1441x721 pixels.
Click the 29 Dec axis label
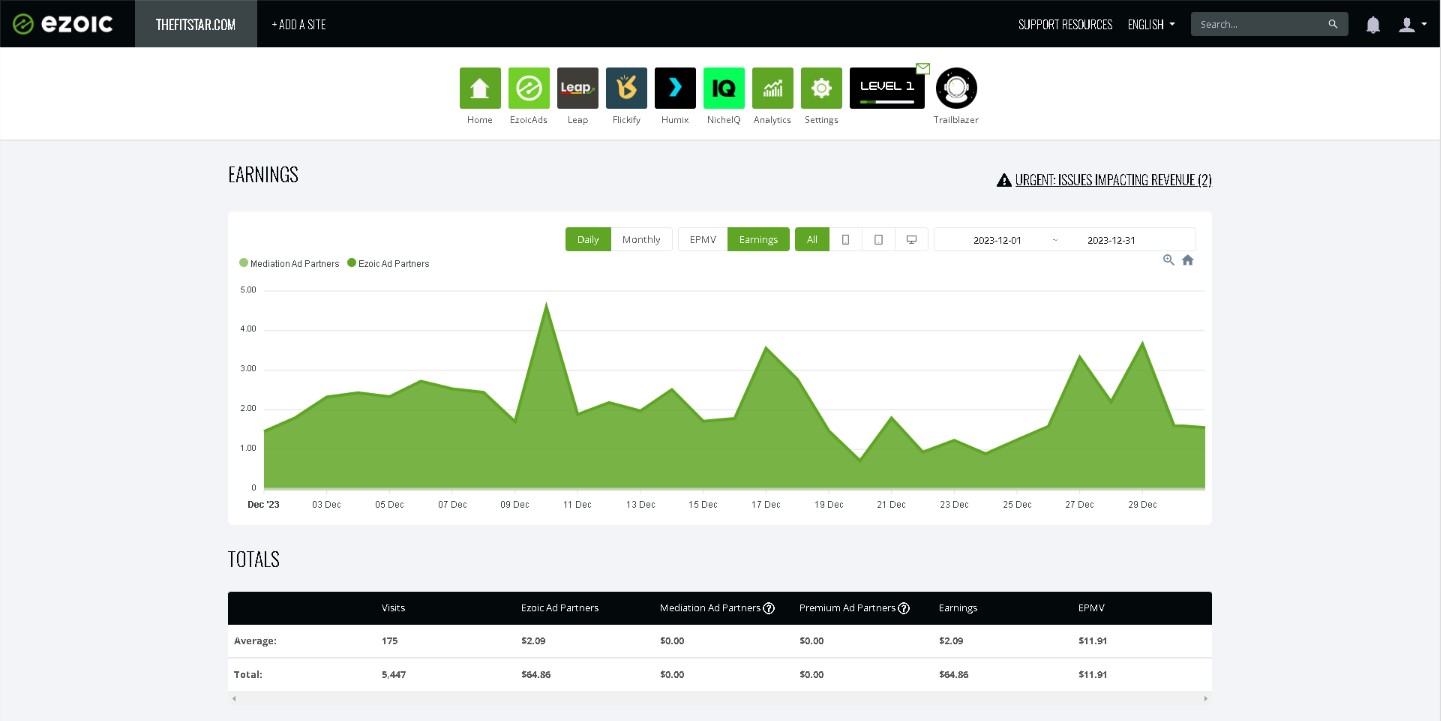pyautogui.click(x=1142, y=505)
